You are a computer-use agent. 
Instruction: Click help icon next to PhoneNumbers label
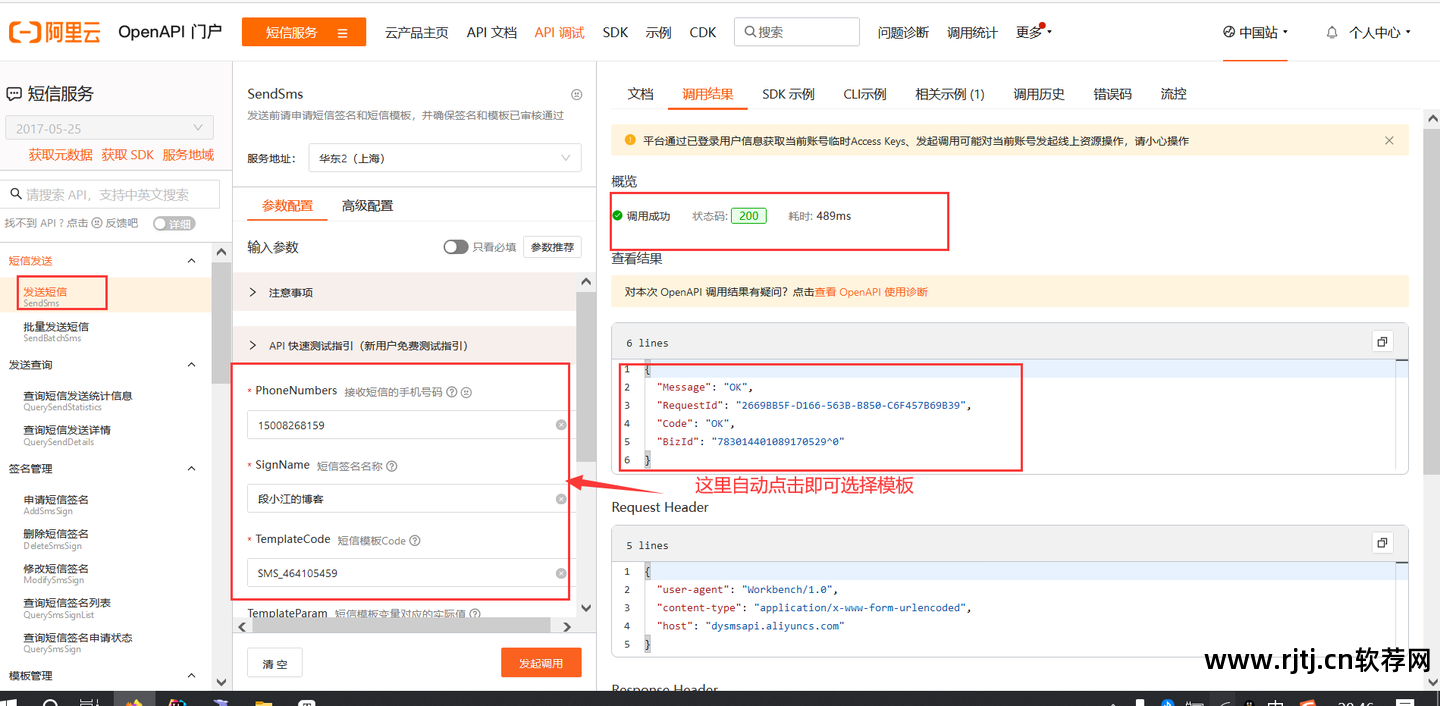click(452, 392)
